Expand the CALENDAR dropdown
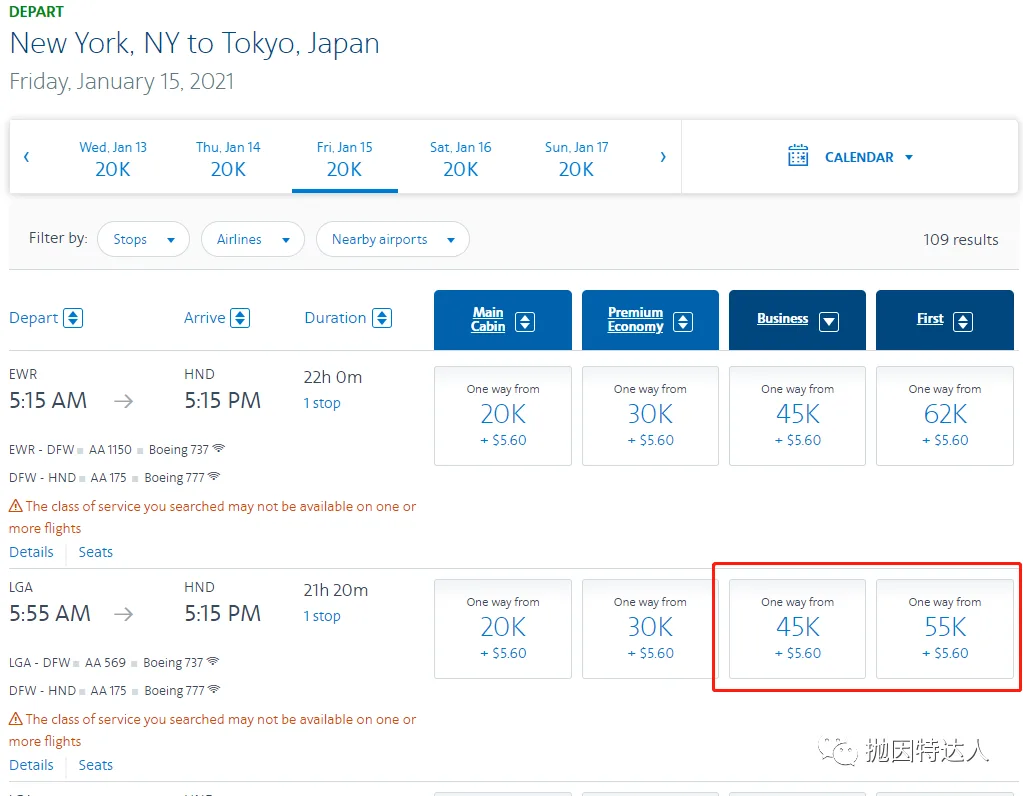 pyautogui.click(x=908, y=157)
